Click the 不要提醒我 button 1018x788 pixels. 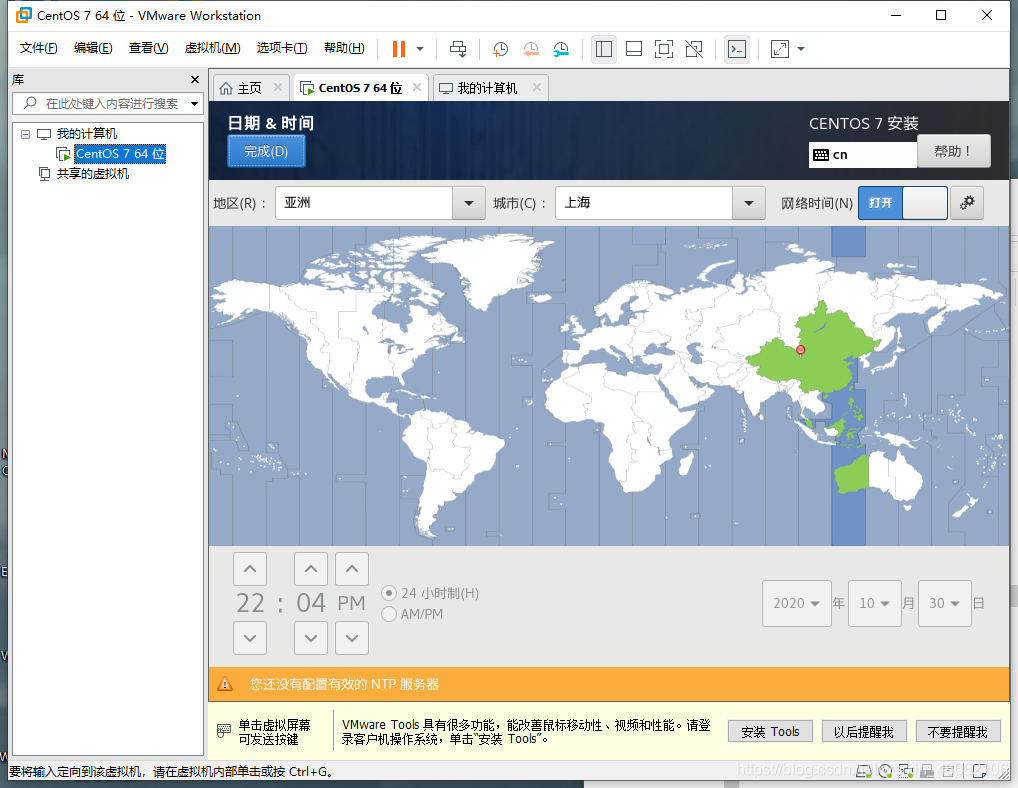(x=958, y=732)
